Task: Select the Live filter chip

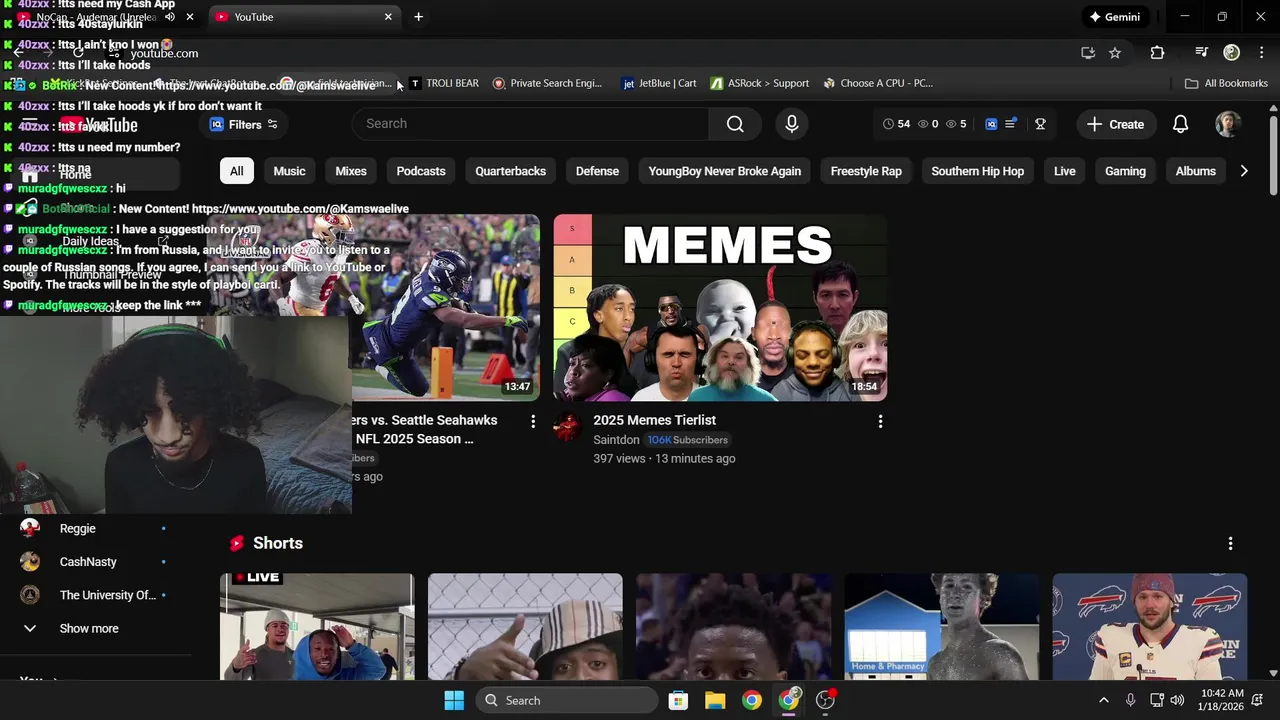Action: pyautogui.click(x=1064, y=171)
